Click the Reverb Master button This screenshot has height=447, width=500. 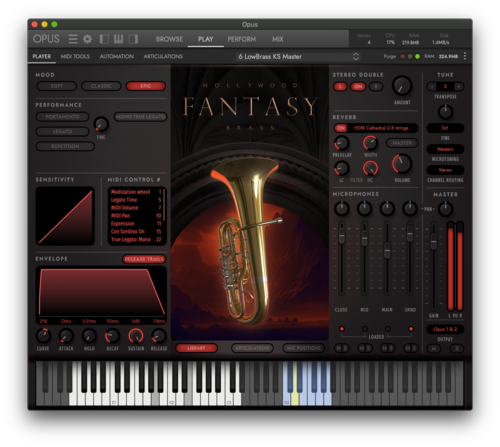point(402,143)
